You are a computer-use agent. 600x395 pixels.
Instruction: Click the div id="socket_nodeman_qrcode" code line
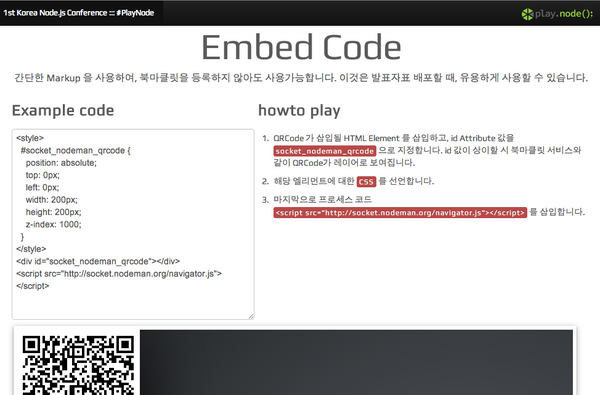(x=98, y=261)
